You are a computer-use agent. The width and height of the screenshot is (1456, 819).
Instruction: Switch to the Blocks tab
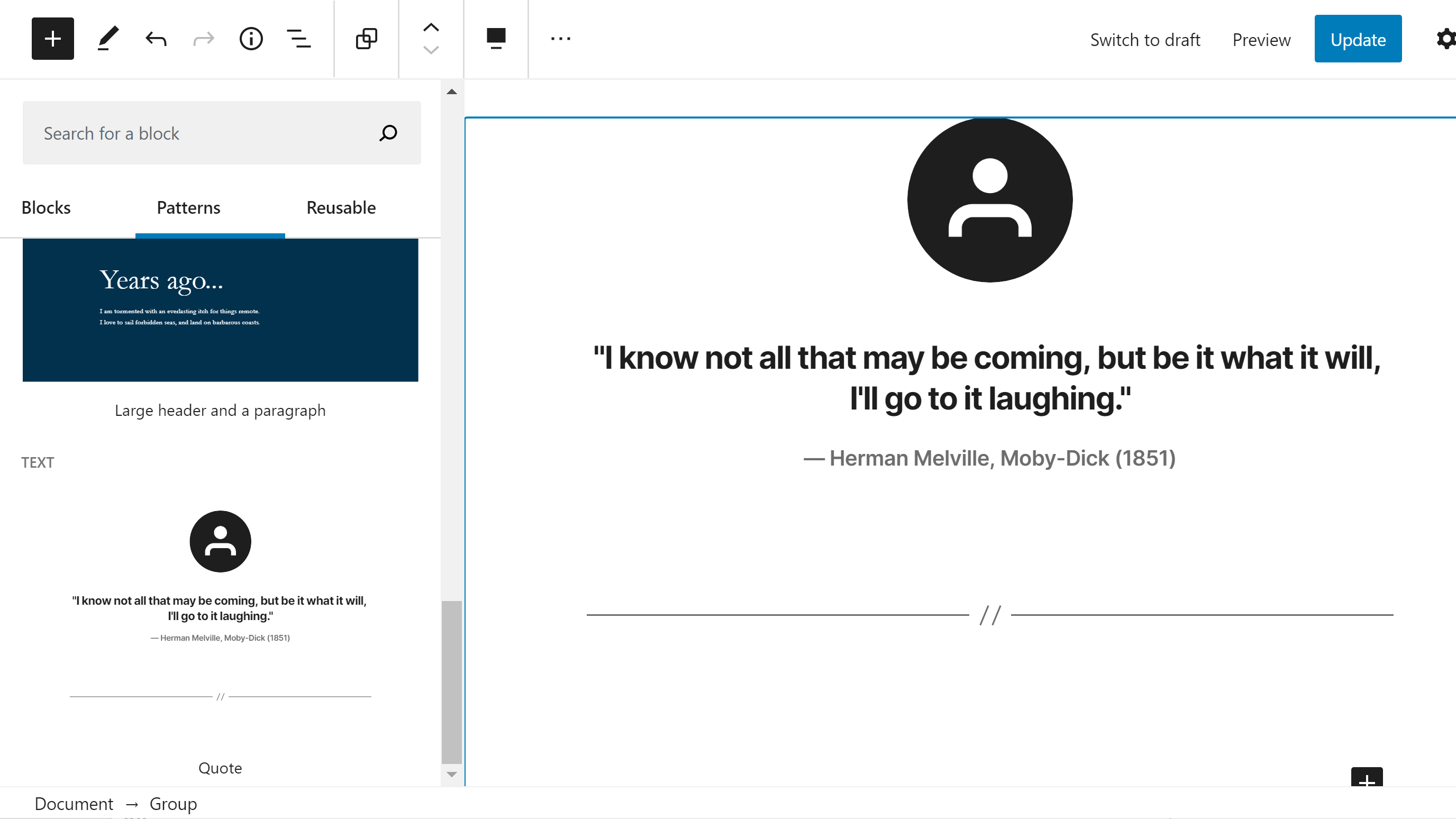46,207
